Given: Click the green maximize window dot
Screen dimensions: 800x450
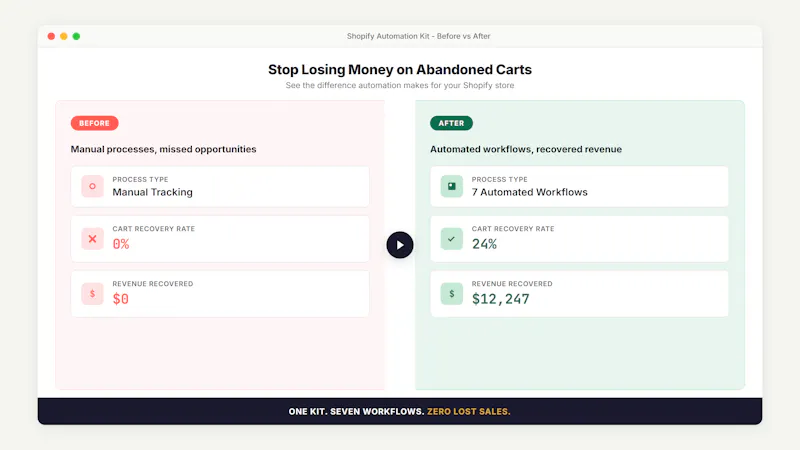Looking at the screenshot, I should 76,36.
